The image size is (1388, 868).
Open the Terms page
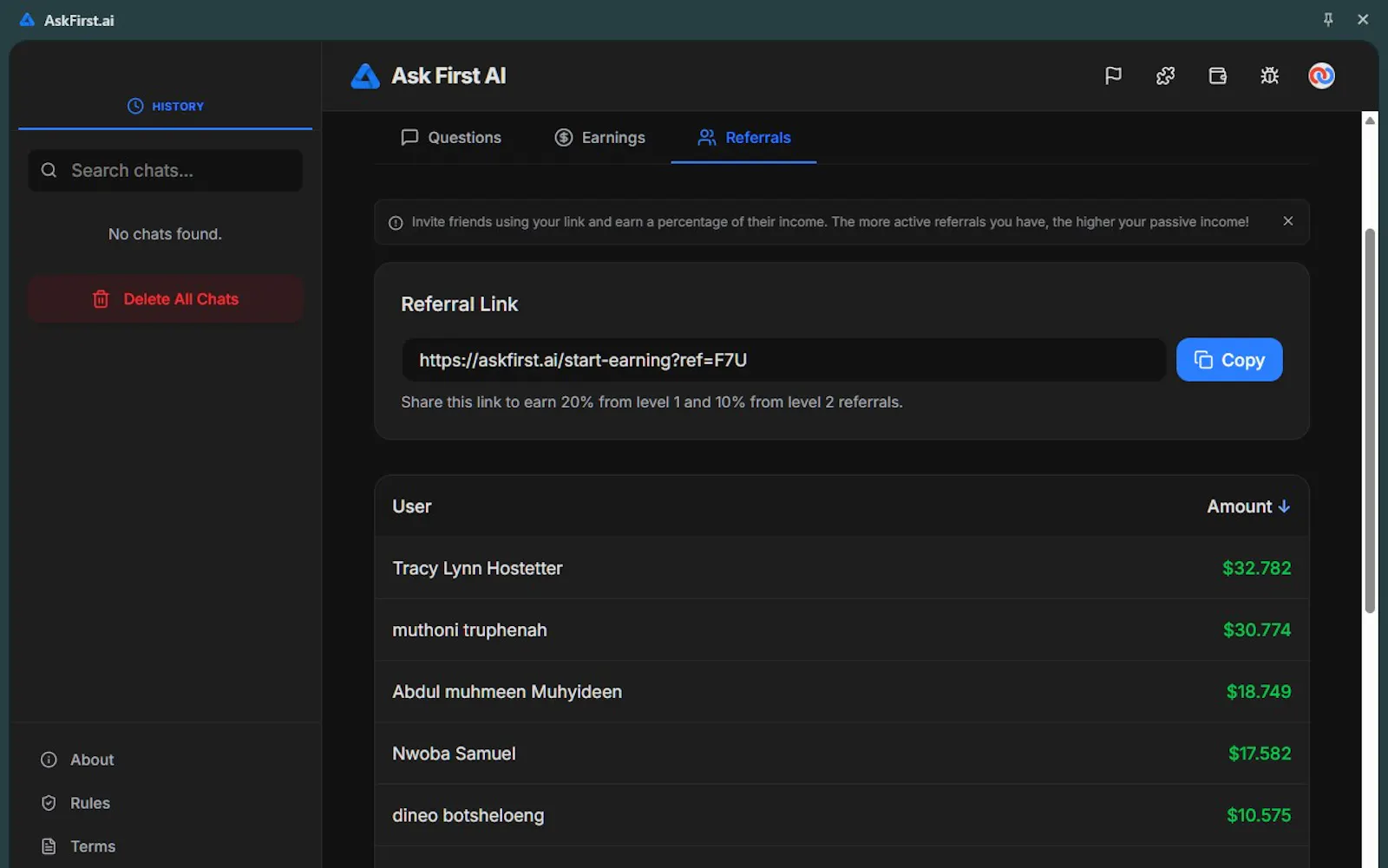pyautogui.click(x=78, y=846)
